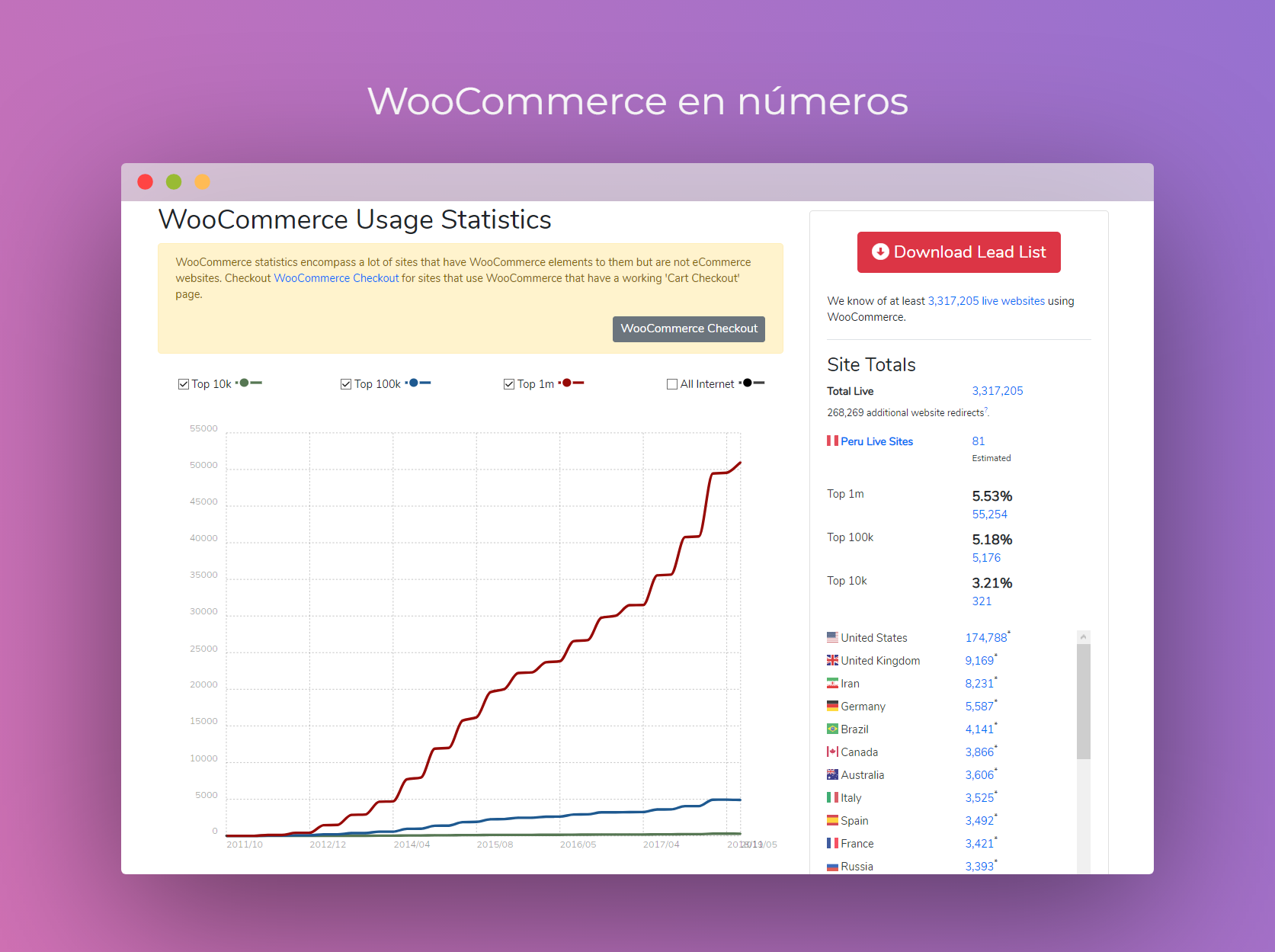Open the United States count 174,788

pyautogui.click(x=986, y=638)
